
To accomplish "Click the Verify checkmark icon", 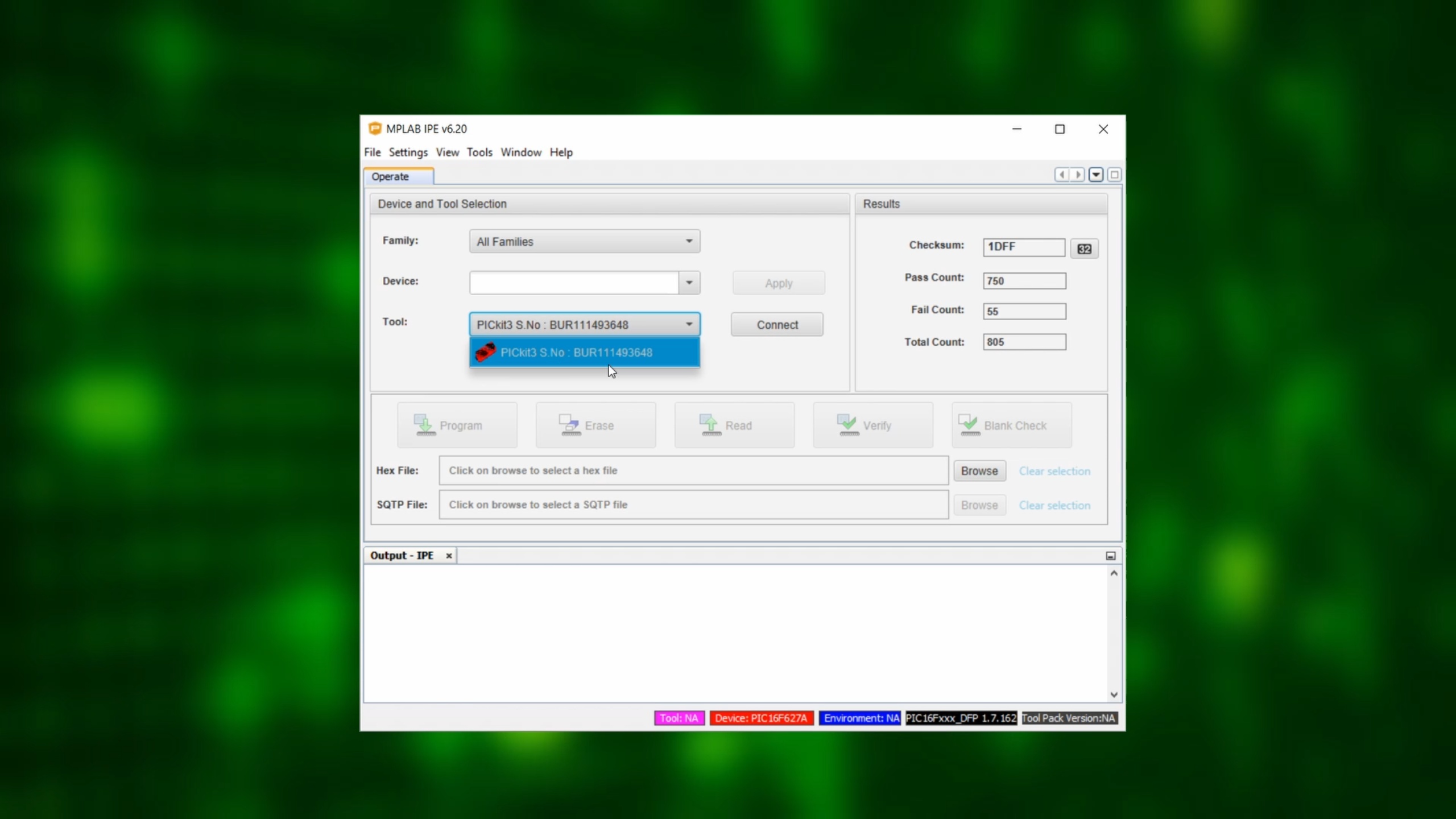I will [847, 425].
